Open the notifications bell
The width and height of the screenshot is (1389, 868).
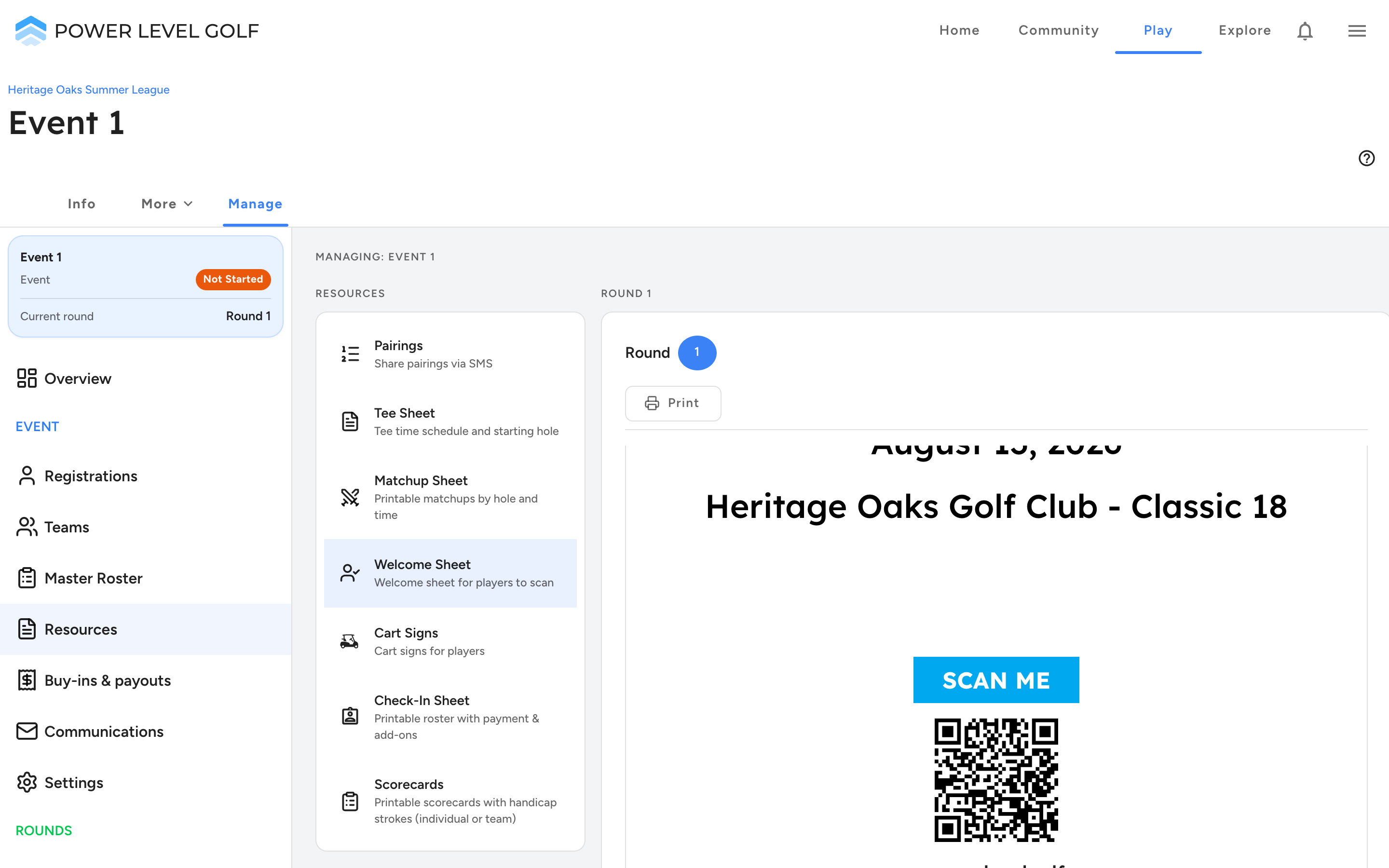(1305, 31)
